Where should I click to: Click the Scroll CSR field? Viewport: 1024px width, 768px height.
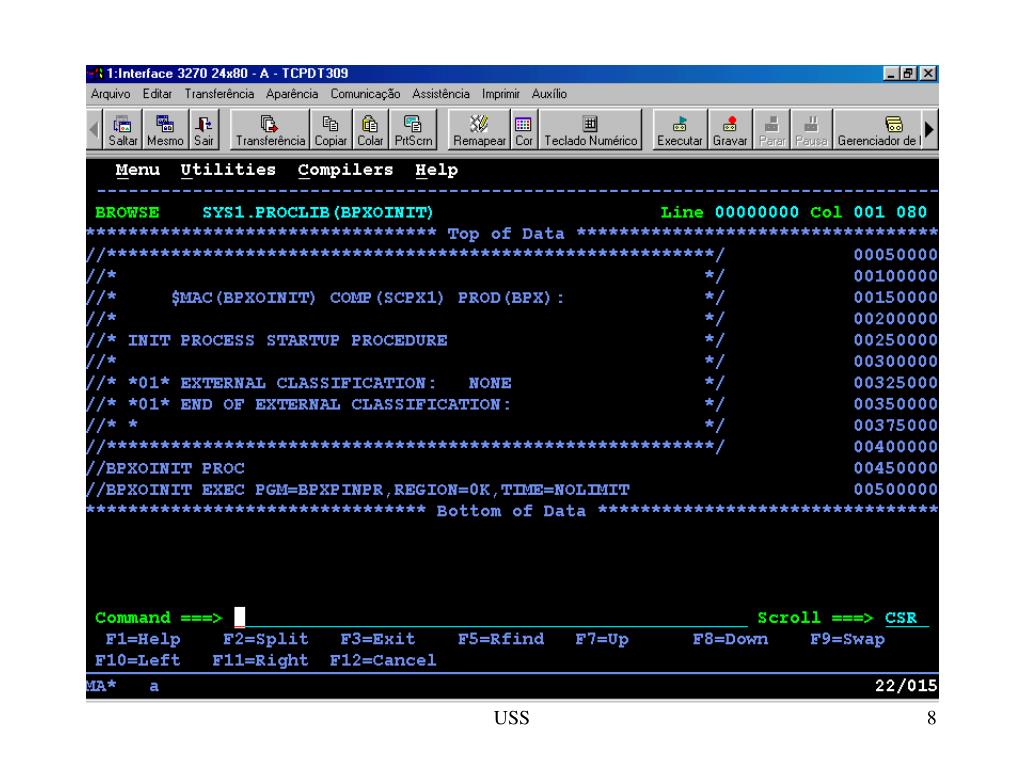pos(906,617)
